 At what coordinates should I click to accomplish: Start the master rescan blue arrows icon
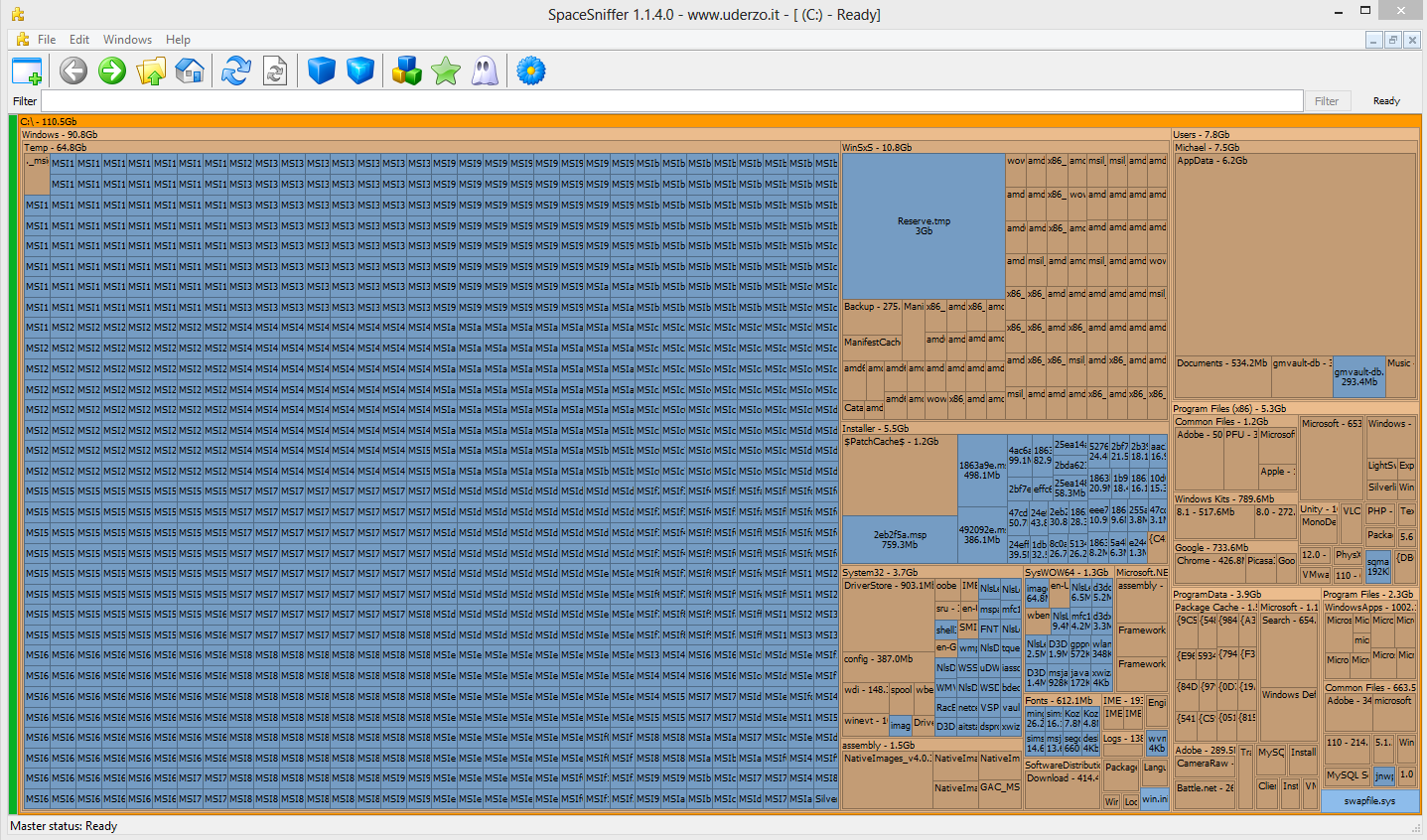coord(236,70)
